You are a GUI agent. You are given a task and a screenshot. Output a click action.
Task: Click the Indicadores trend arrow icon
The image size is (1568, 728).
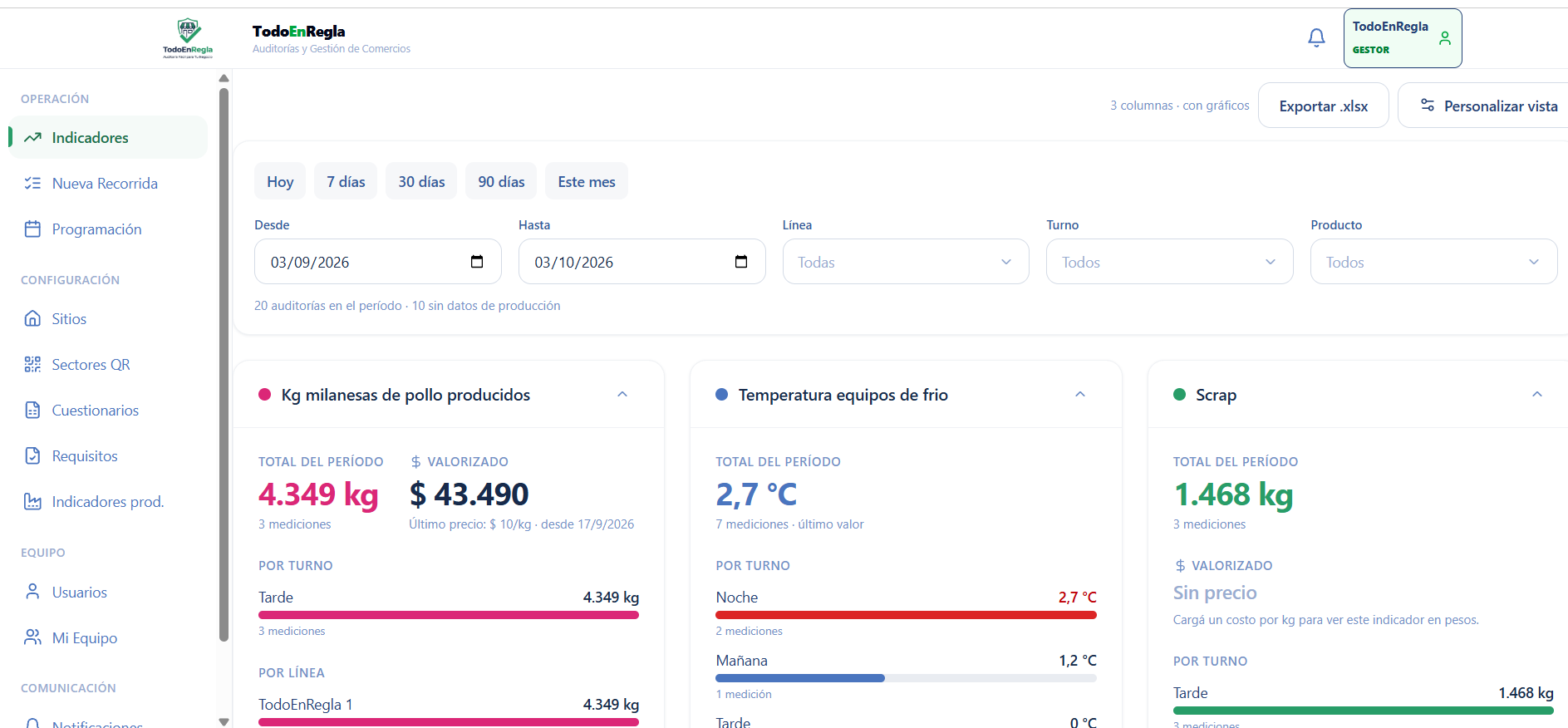click(32, 137)
